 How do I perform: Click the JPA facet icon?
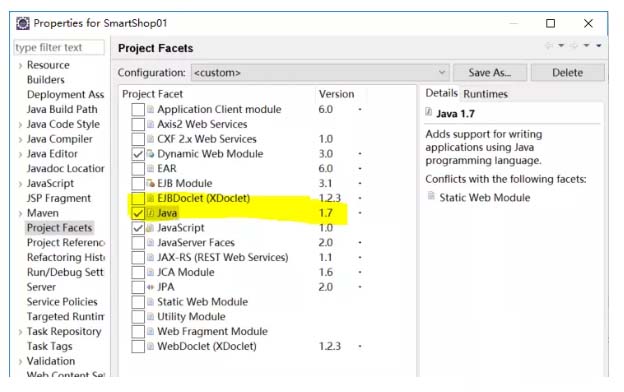[150, 287]
